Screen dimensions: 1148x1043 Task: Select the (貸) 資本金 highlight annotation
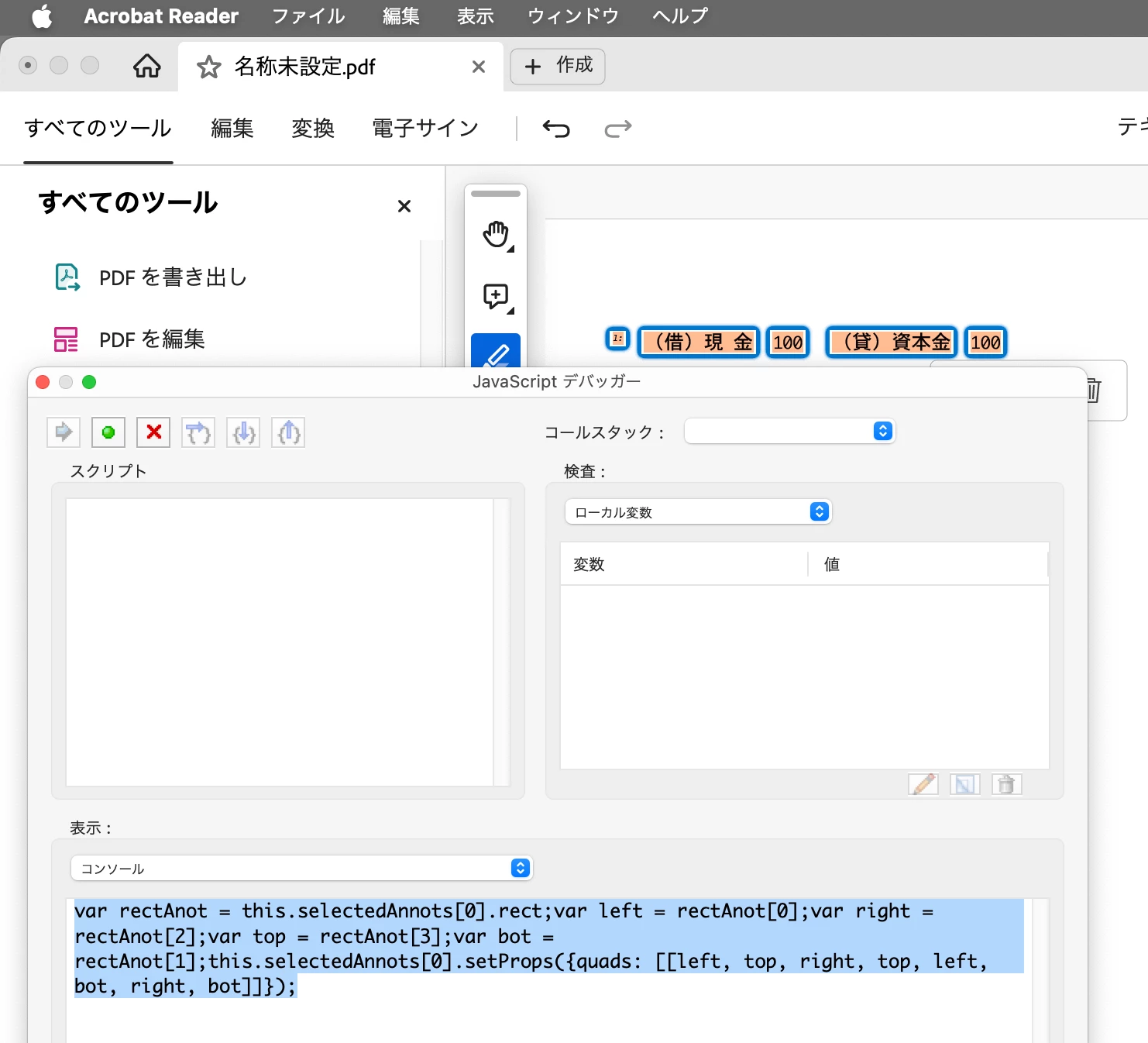click(x=892, y=343)
